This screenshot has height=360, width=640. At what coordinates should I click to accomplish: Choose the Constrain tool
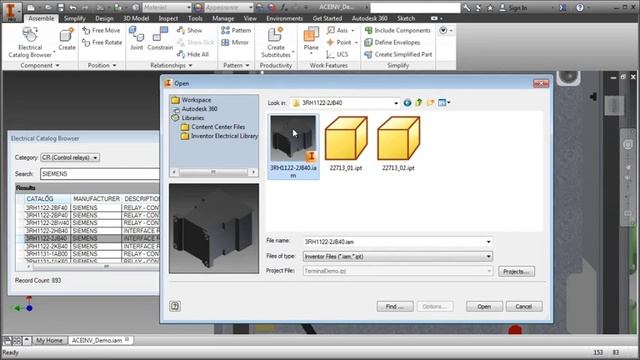(x=160, y=39)
